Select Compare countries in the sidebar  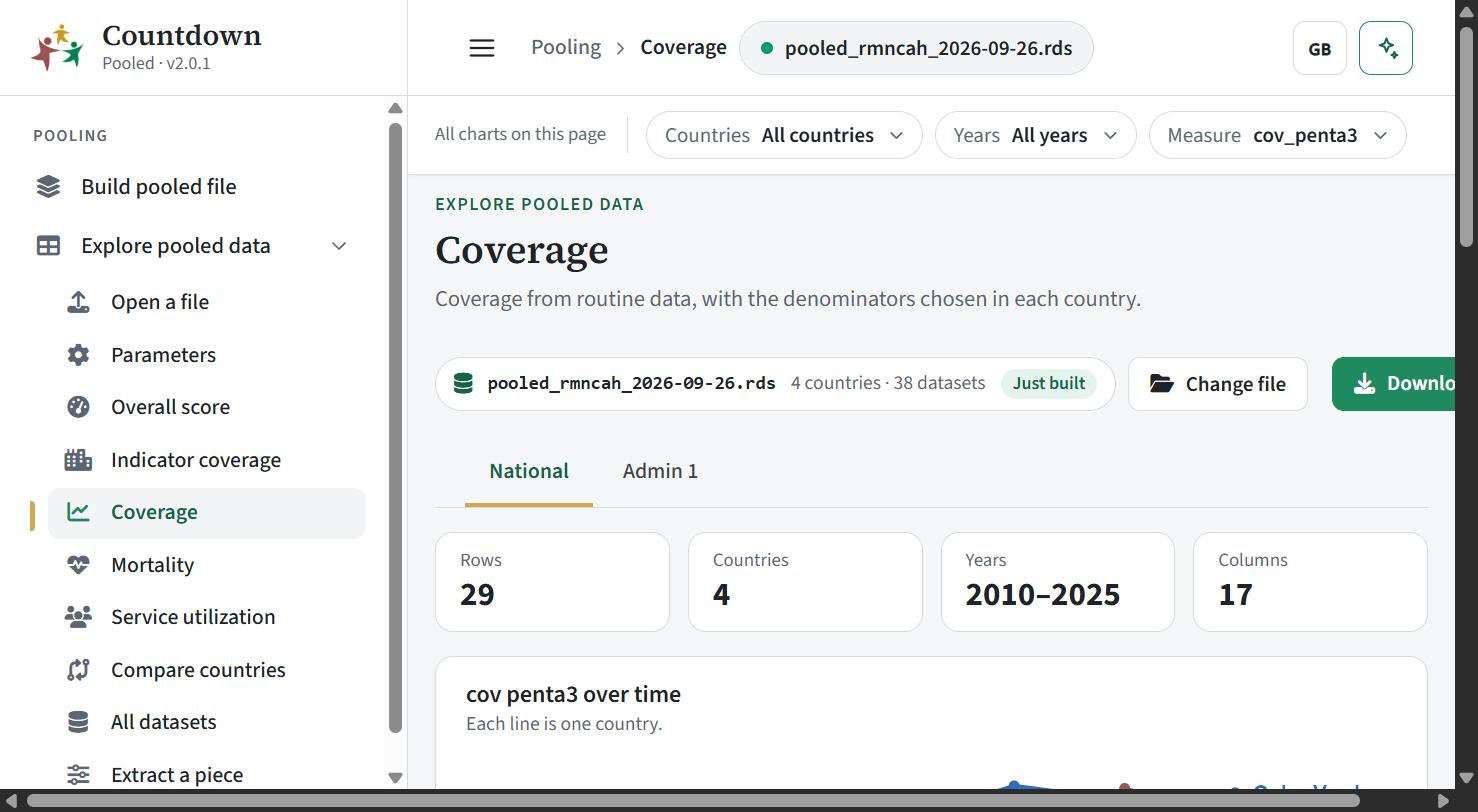tap(207, 670)
